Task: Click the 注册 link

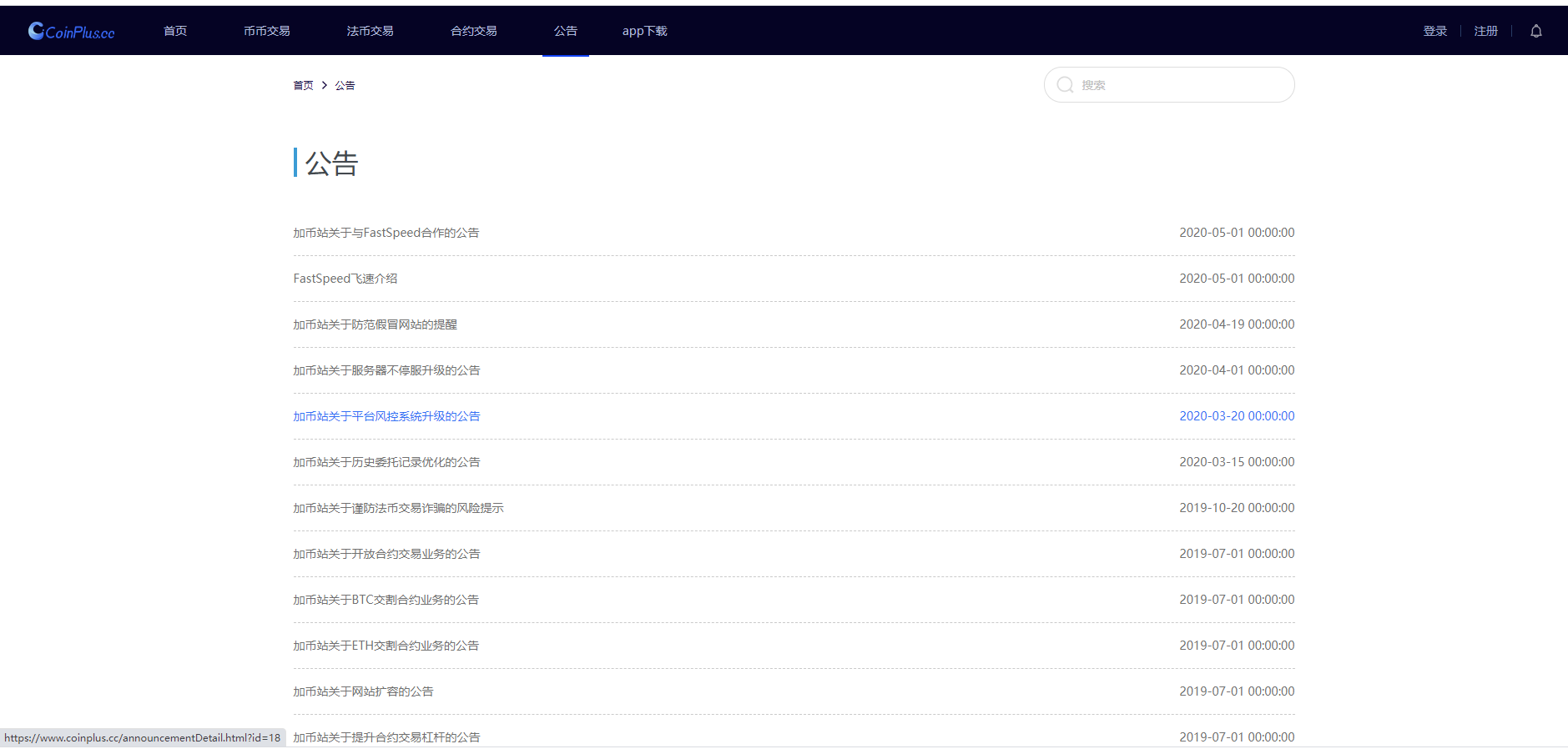Action: pos(1486,31)
